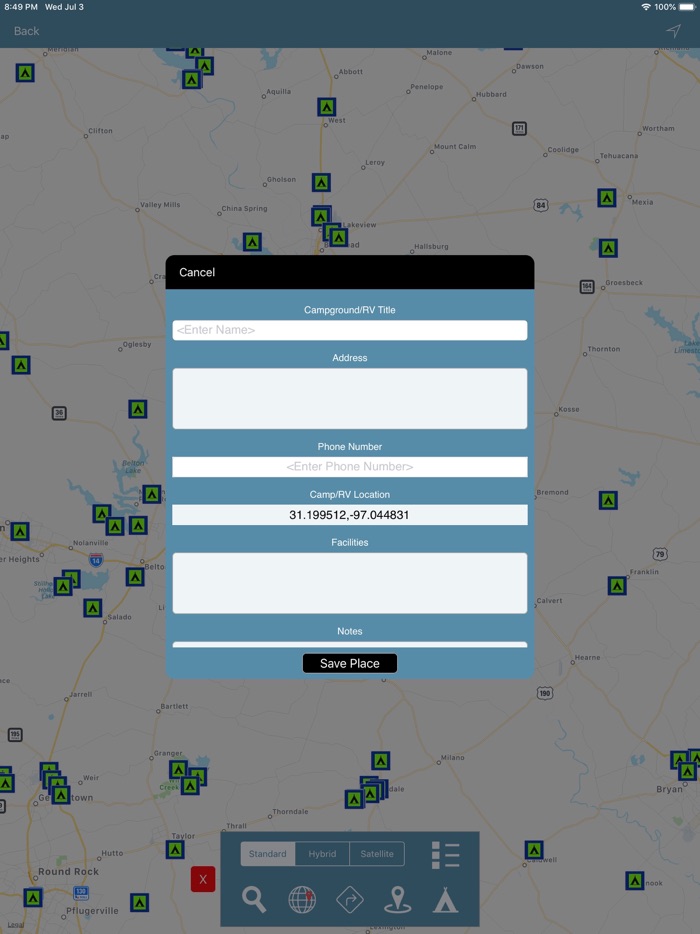The image size is (700, 934).
Task: Edit the Camp/RV Location coordinates field
Action: (350, 515)
